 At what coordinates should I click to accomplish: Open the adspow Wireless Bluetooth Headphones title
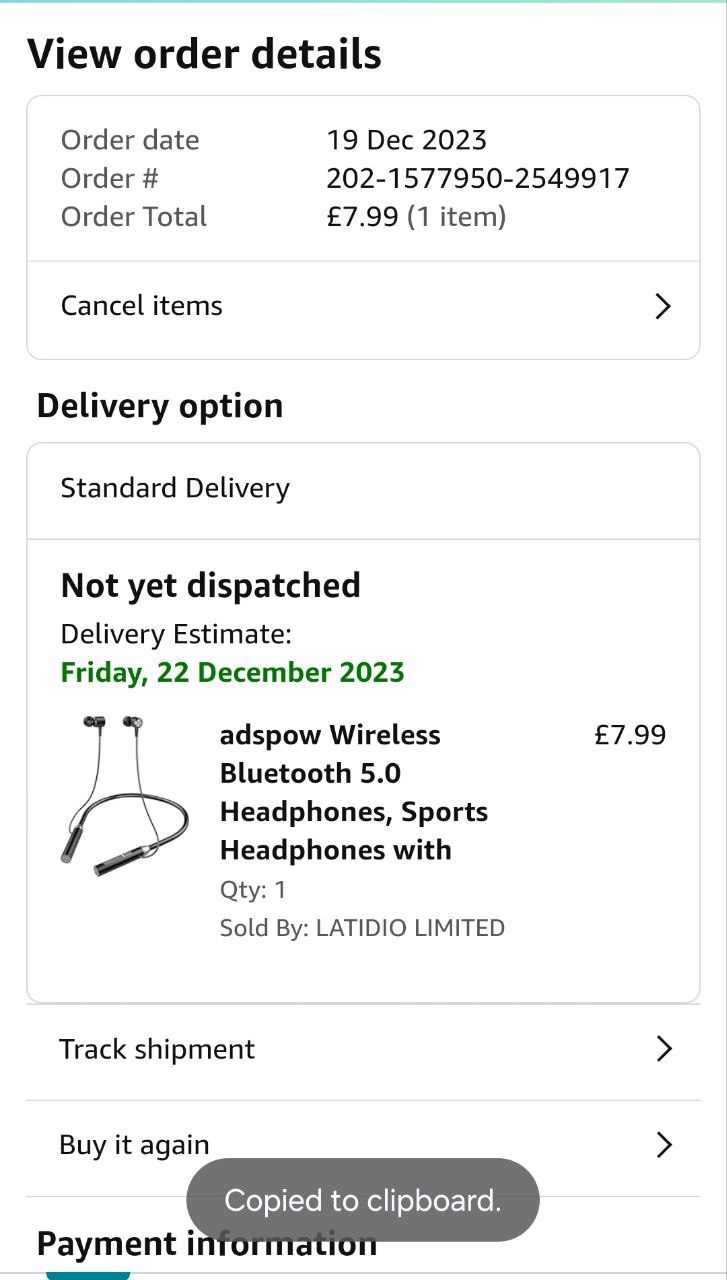353,792
